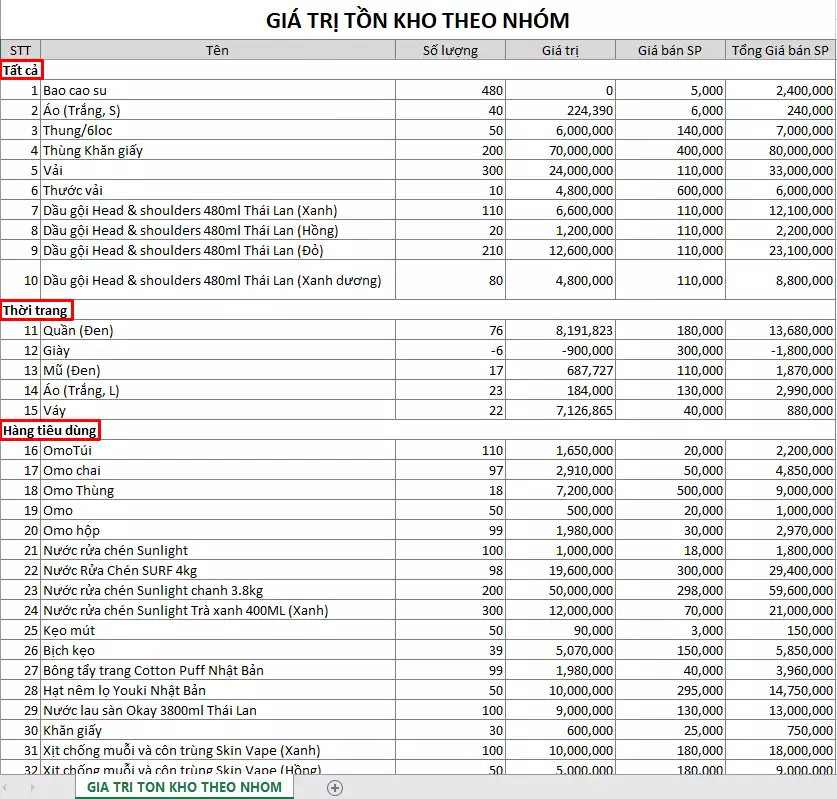Select quantity 480 for Bao cao su
This screenshot has height=799, width=837.
pyautogui.click(x=451, y=90)
